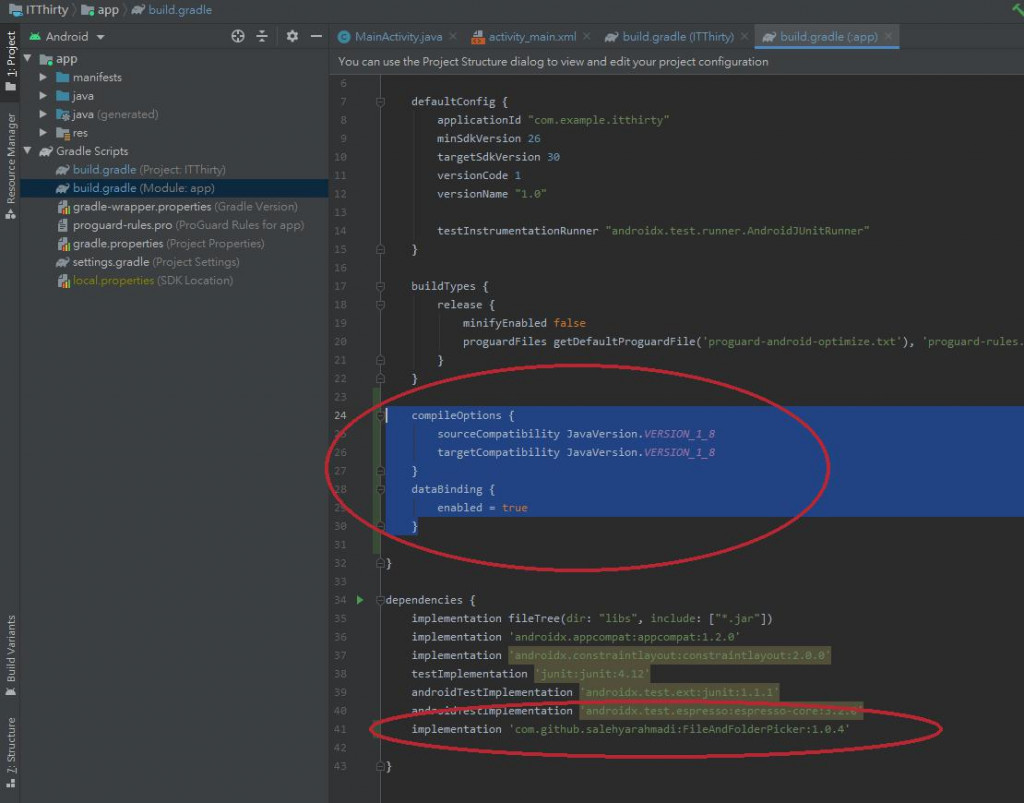Select the build.gradle (:app) tab

coord(828,37)
